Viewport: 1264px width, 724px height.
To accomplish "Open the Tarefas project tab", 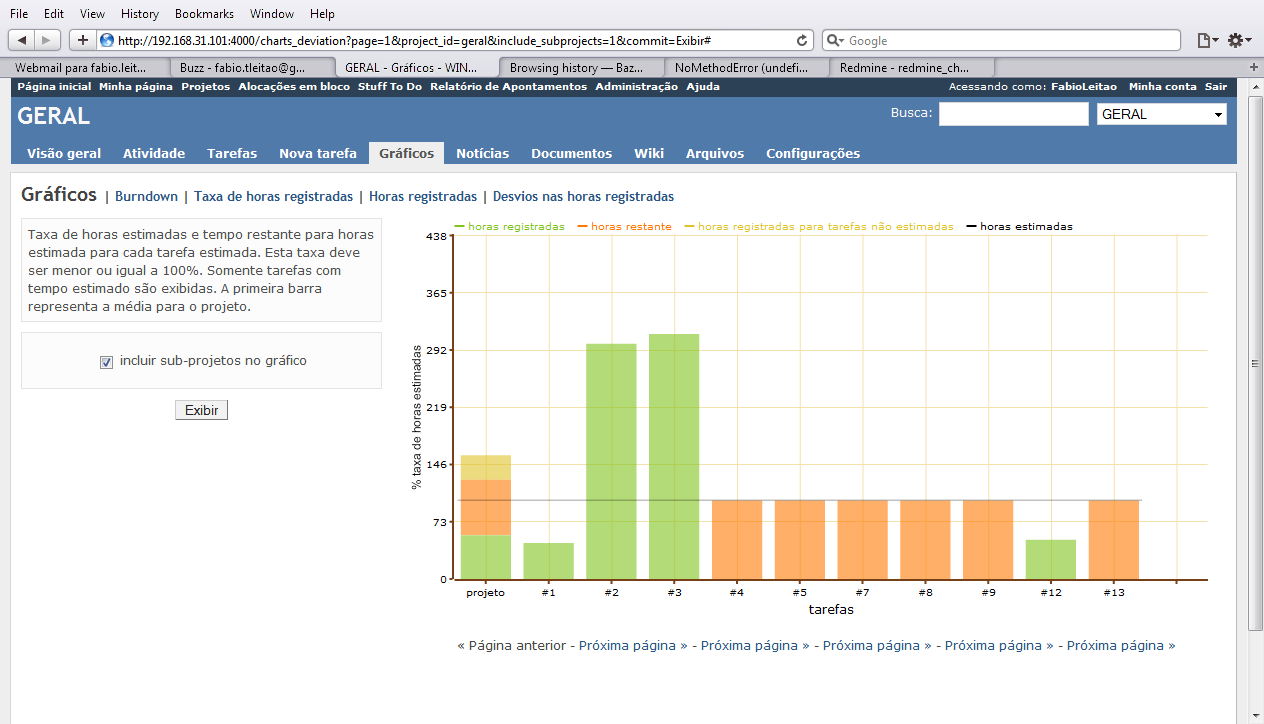I will pos(232,153).
